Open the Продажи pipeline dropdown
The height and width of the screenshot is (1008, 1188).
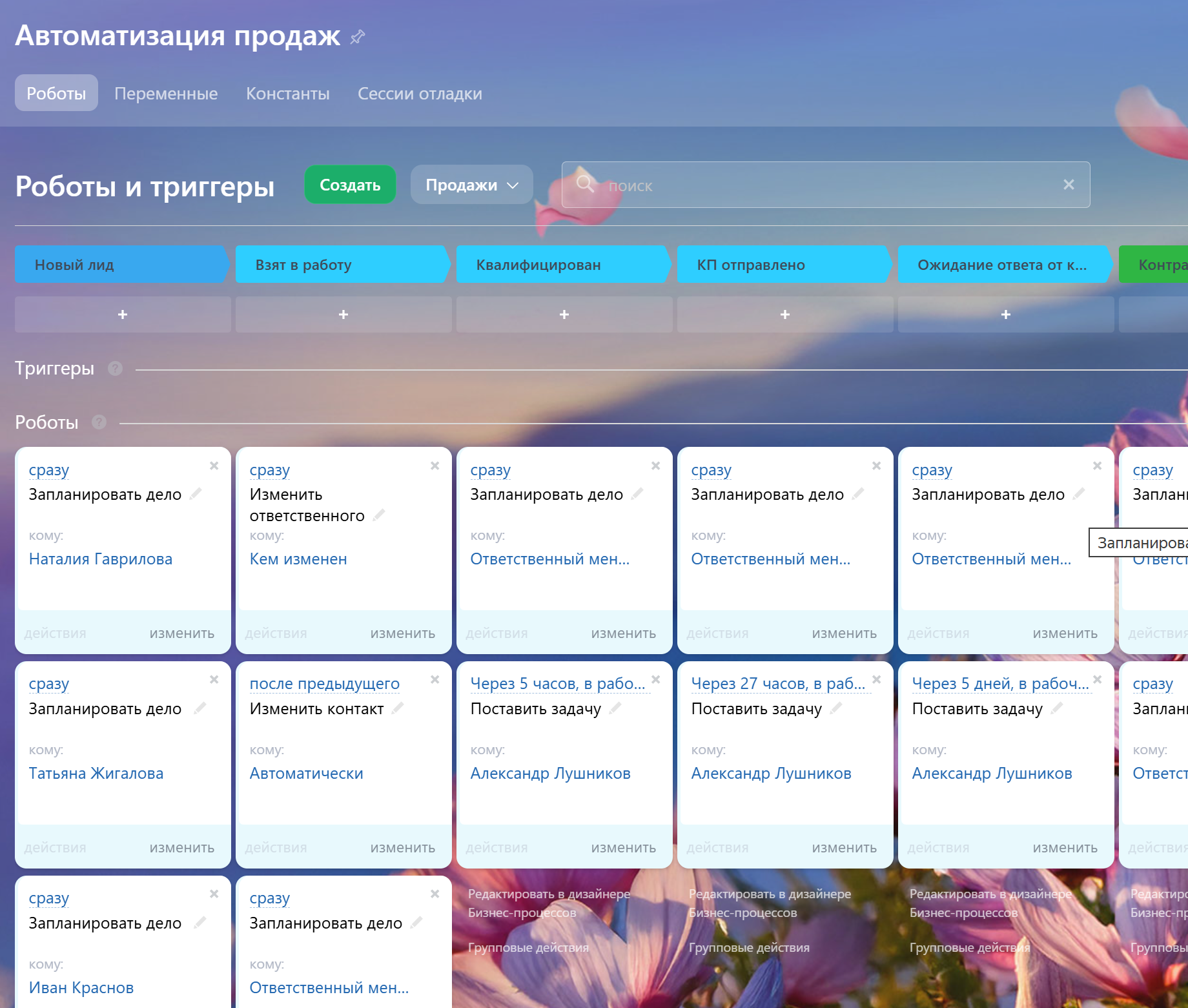[x=471, y=185]
